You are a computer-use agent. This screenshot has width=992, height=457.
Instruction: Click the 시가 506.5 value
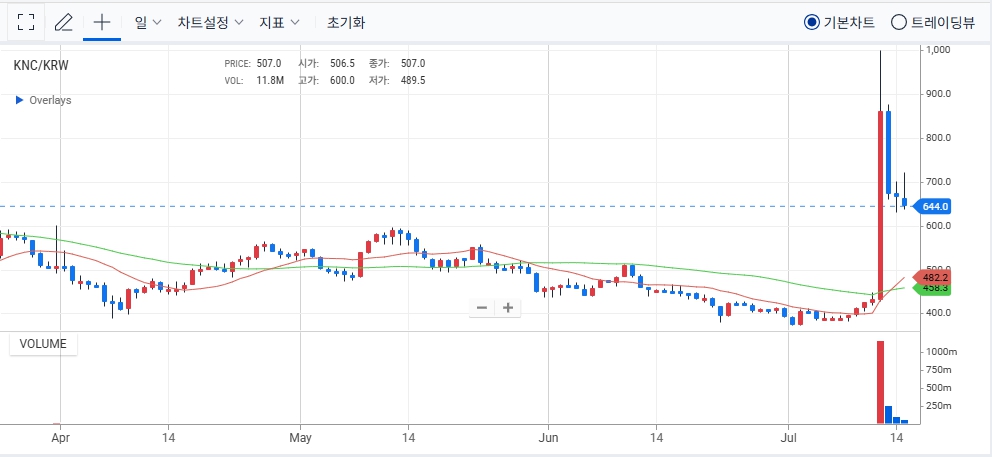342,63
